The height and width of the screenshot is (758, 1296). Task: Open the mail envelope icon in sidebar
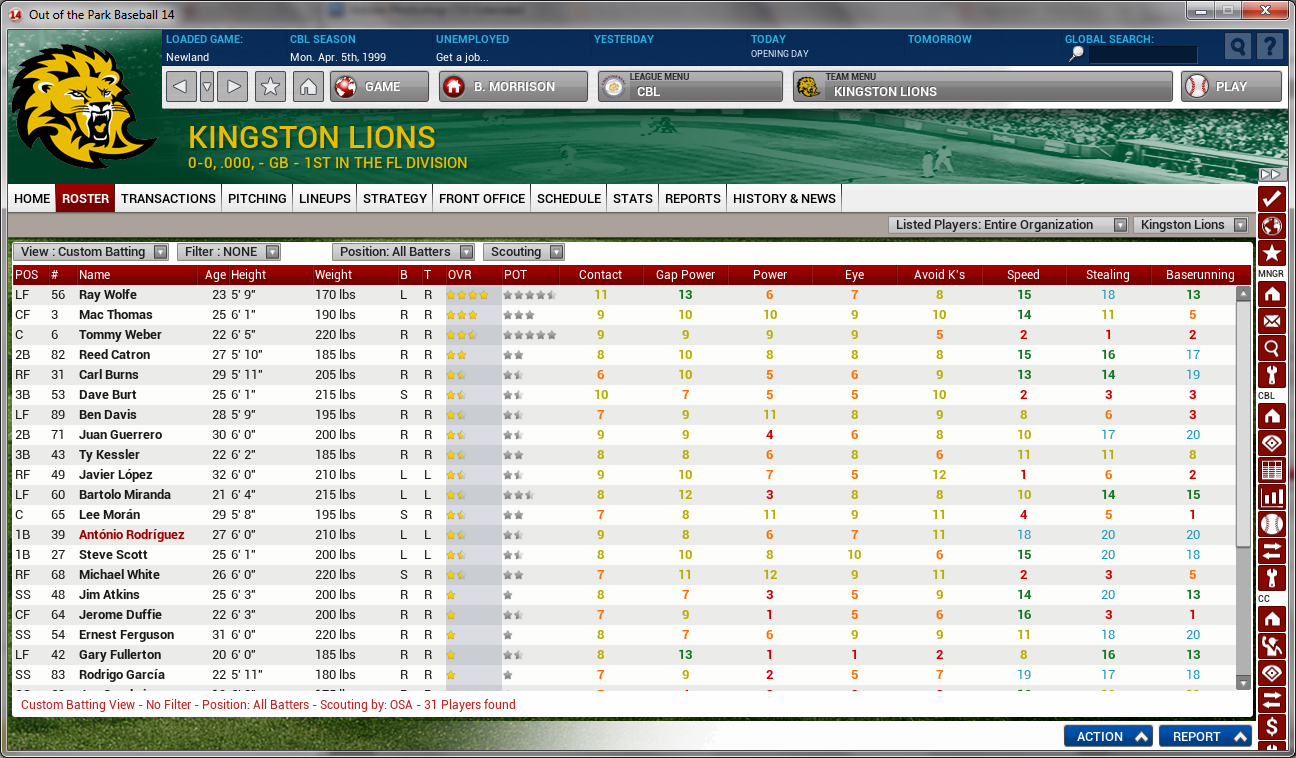(x=1271, y=321)
